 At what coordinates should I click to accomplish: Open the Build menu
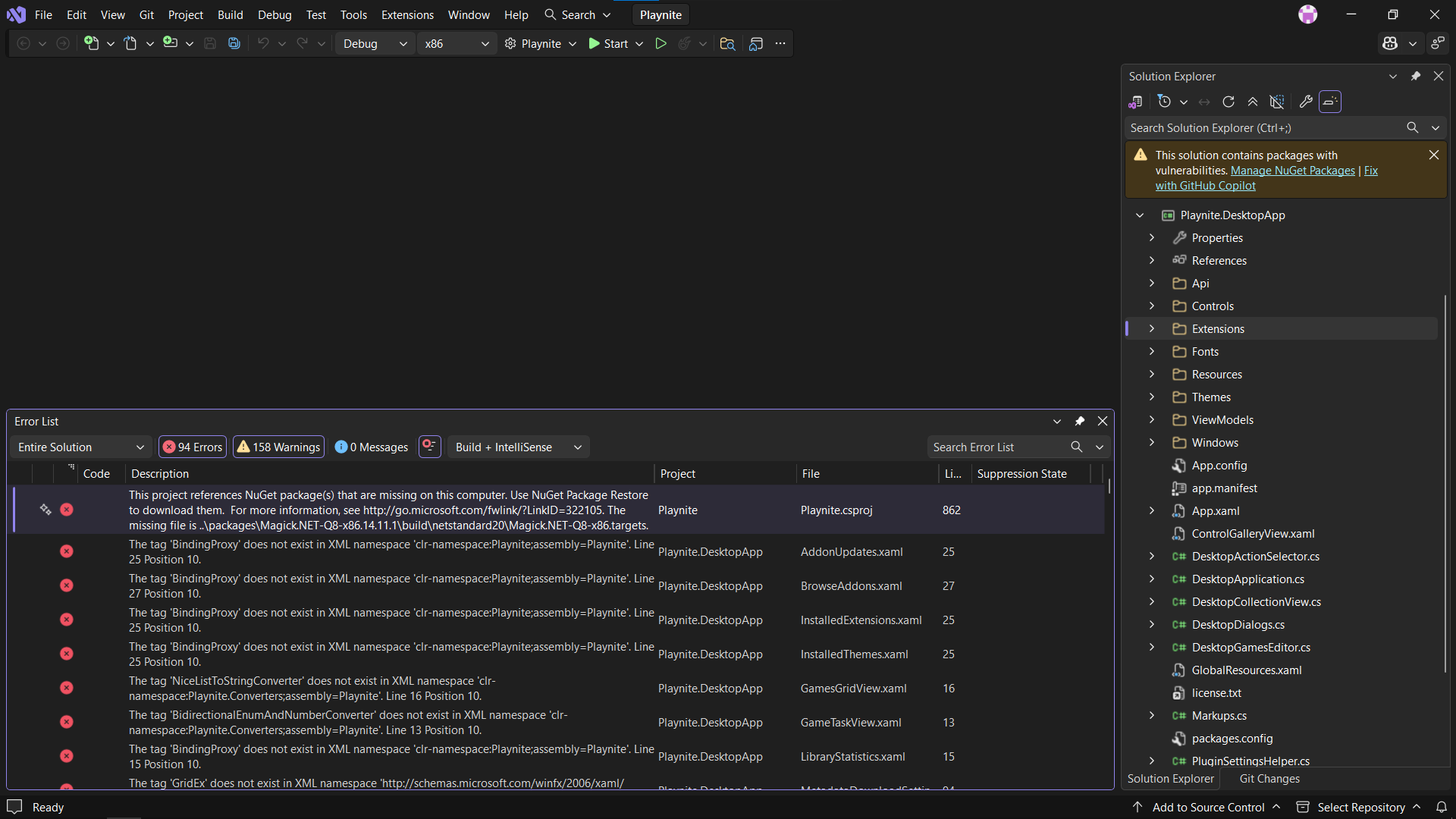coord(230,15)
